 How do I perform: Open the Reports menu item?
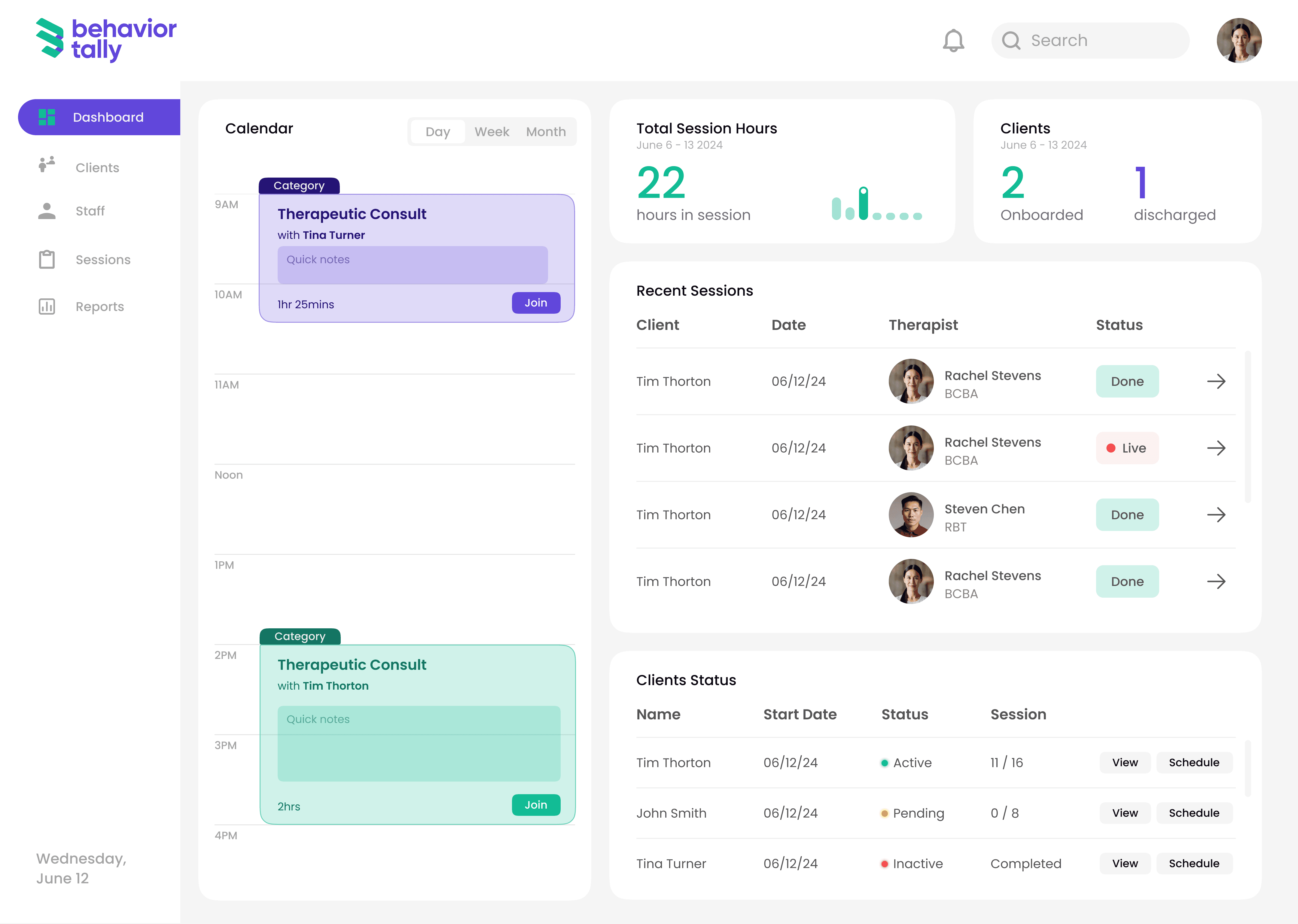pos(99,307)
